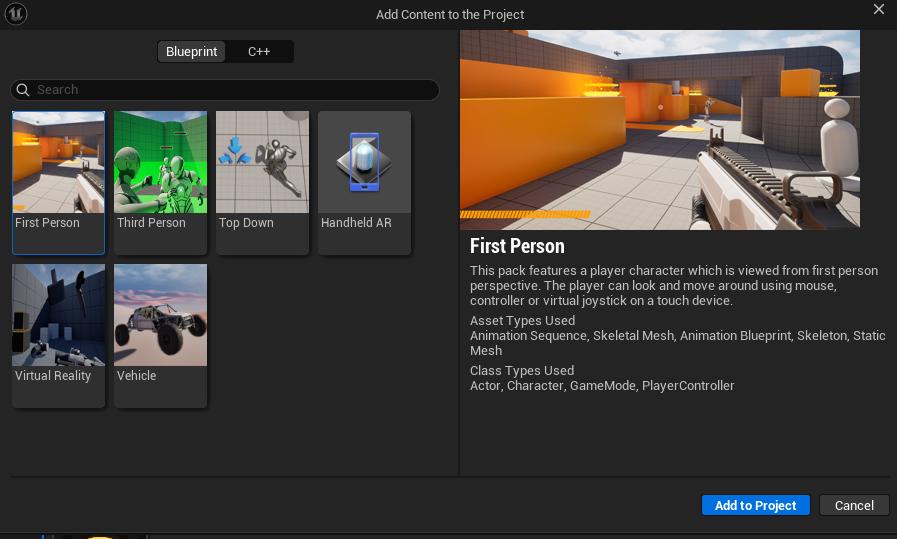Click the 'Asset Types Used' text
The image size is (897, 539).
coord(522,320)
